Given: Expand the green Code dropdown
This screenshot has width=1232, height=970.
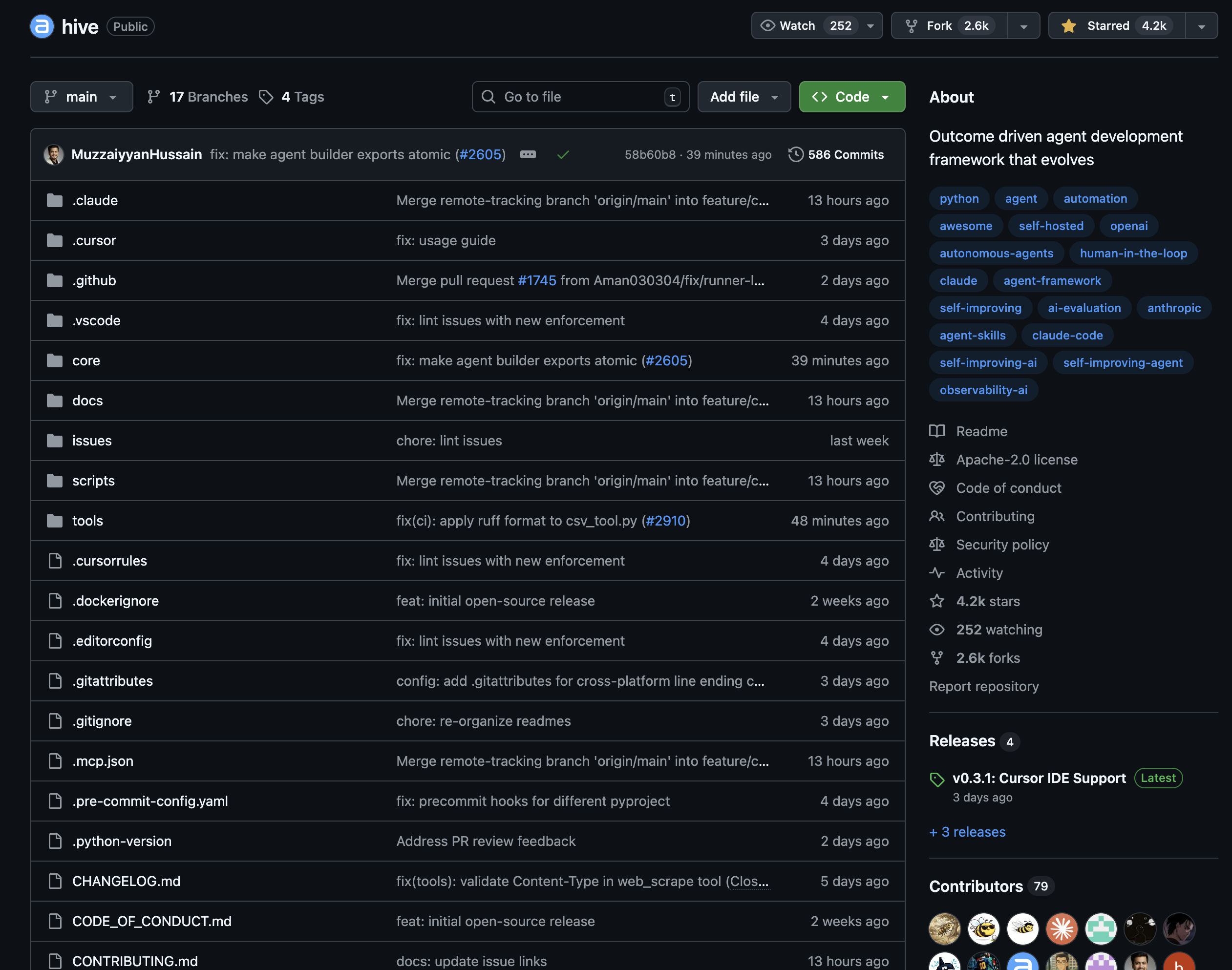Looking at the screenshot, I should [886, 97].
